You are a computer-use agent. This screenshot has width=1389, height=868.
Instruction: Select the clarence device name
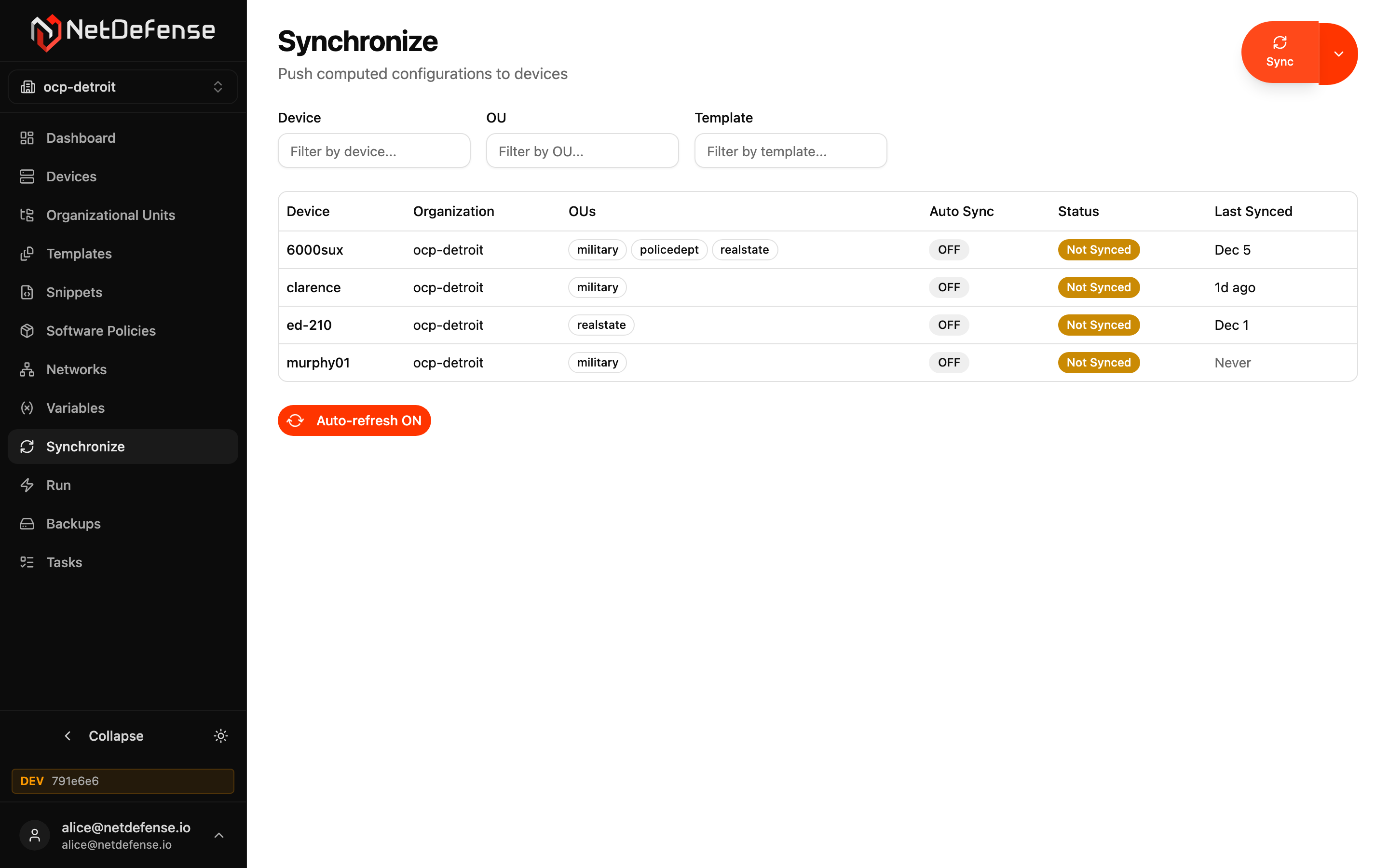point(313,287)
